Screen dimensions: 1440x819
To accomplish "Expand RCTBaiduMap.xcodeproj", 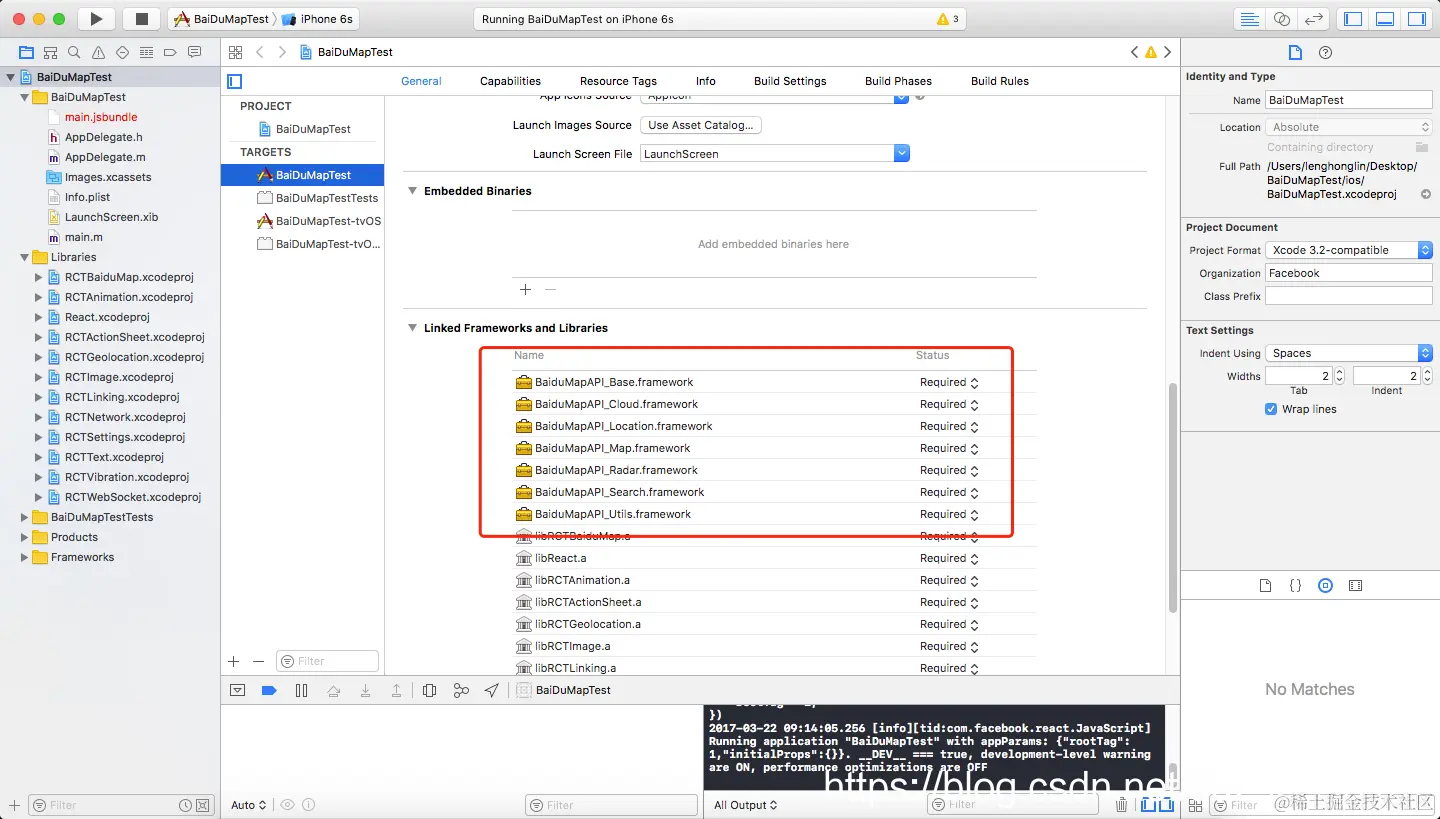I will click(39, 277).
